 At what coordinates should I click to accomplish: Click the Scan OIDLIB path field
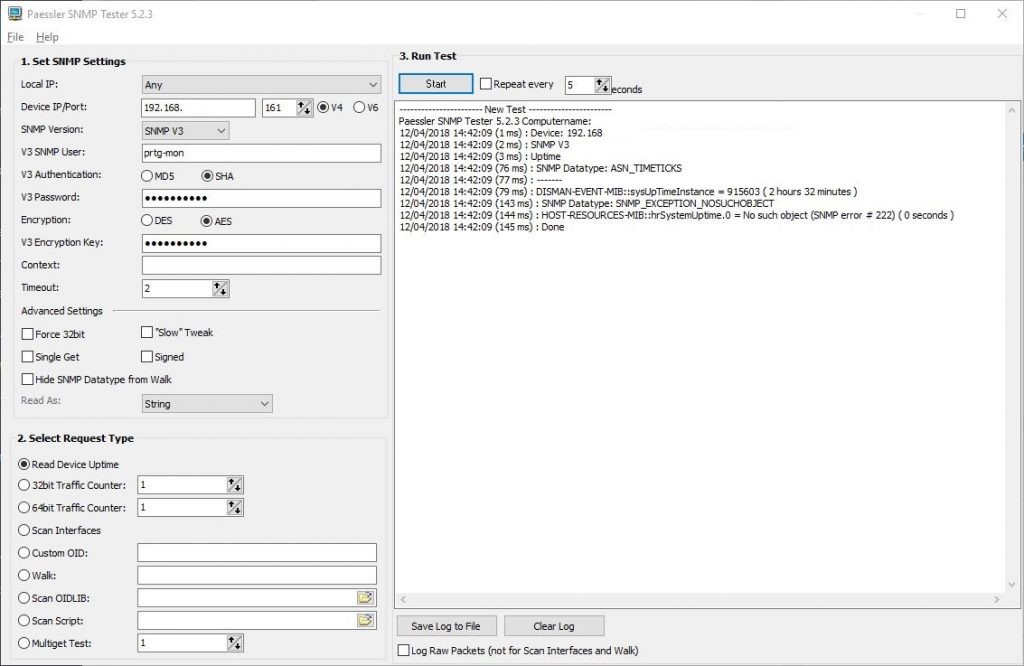pos(247,597)
